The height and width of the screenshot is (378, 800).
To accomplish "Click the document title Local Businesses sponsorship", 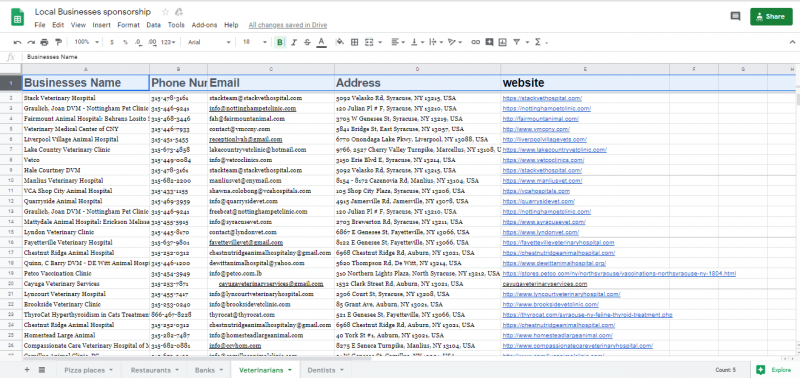I will [x=93, y=12].
